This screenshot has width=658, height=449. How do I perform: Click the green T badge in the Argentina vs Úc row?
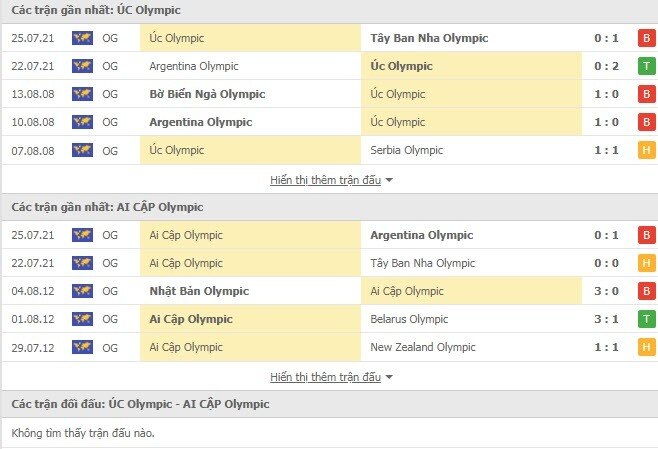click(647, 66)
